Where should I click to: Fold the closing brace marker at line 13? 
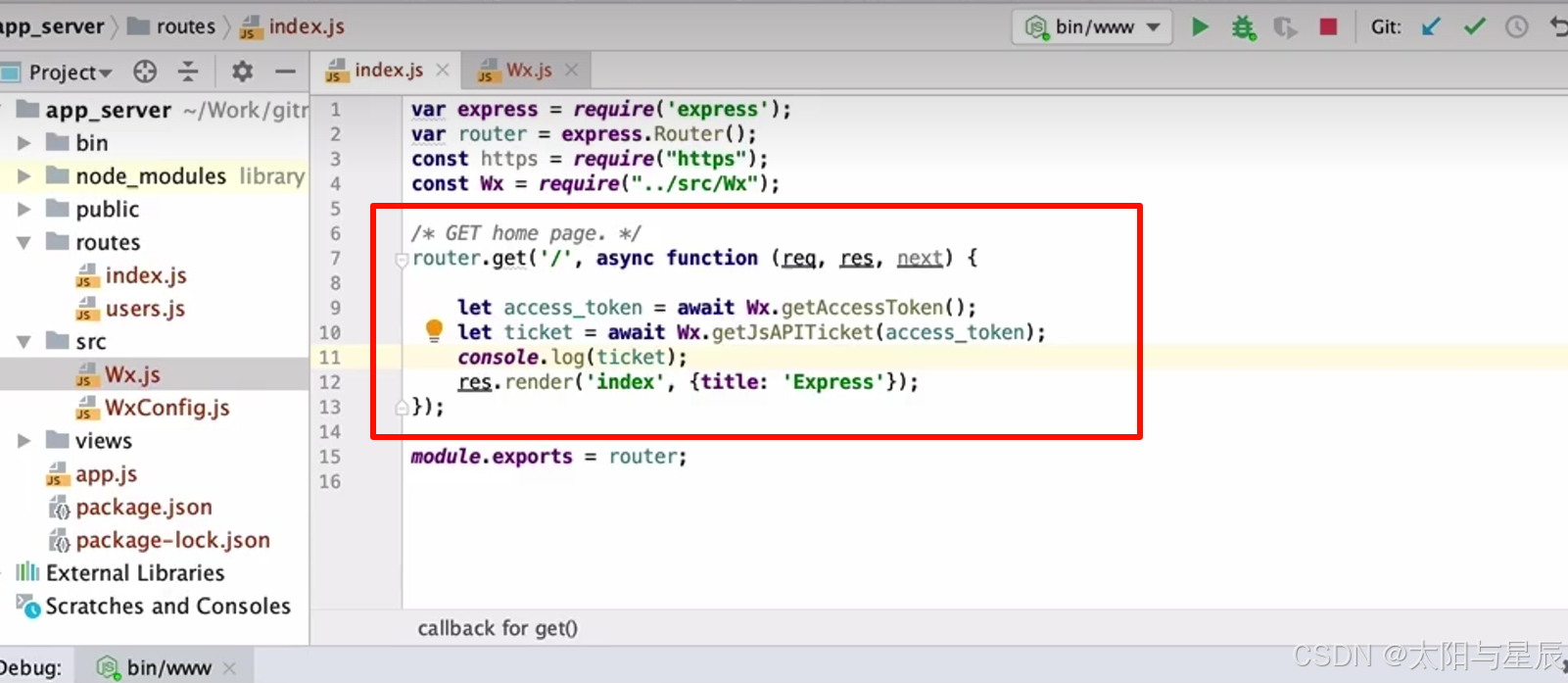402,408
